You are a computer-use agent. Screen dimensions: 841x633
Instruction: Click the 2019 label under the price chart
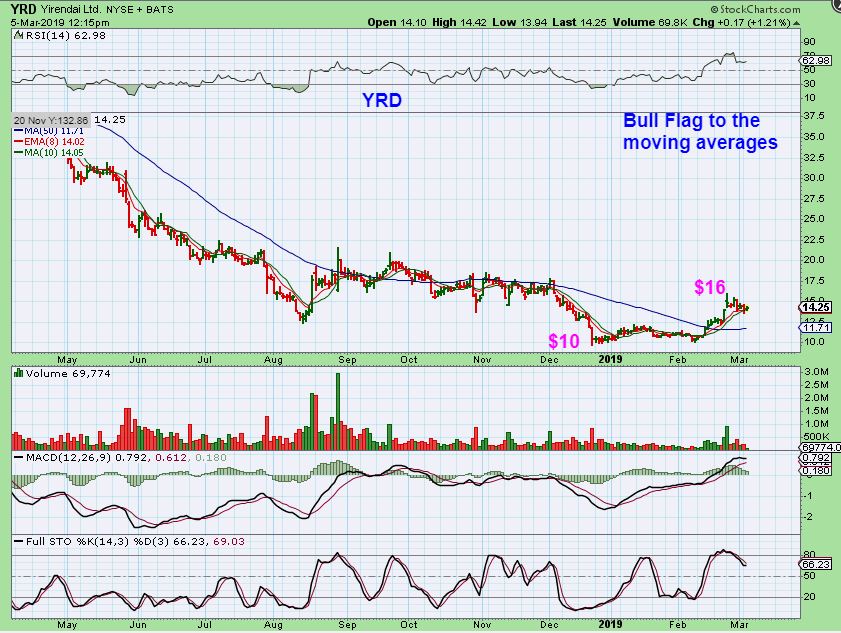(610, 359)
